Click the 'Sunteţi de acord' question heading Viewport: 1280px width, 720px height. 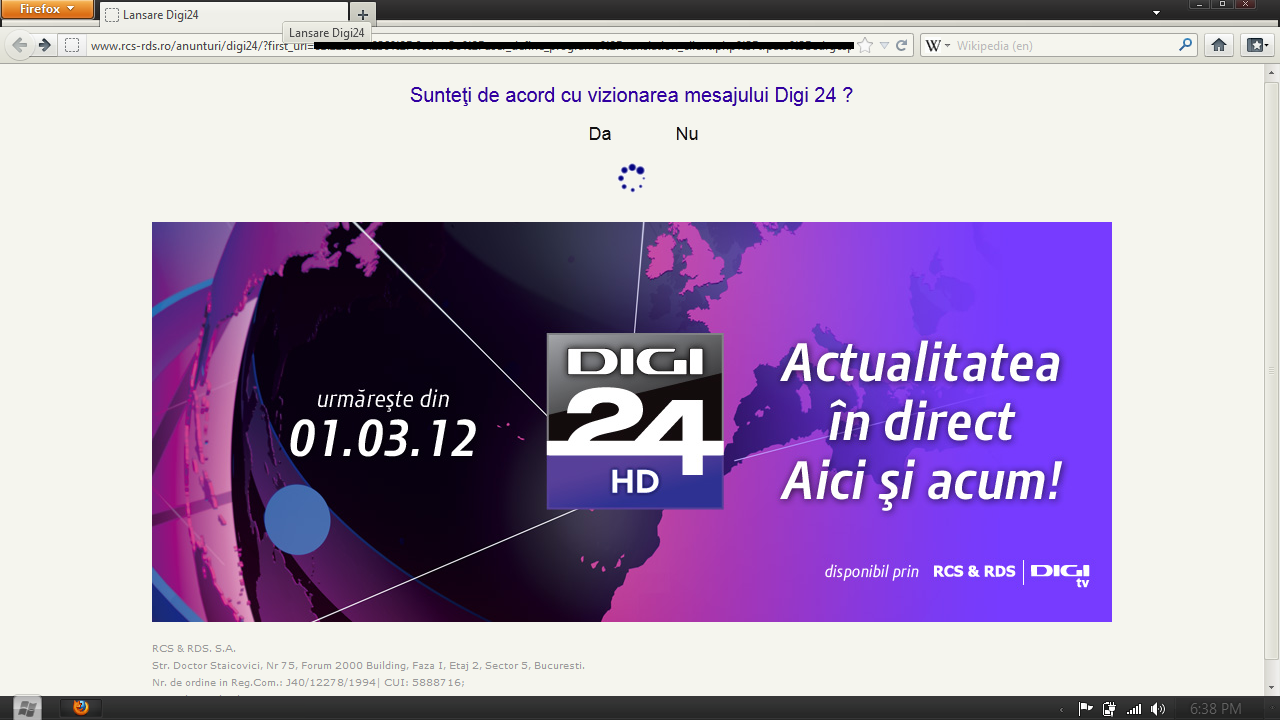pos(631,95)
